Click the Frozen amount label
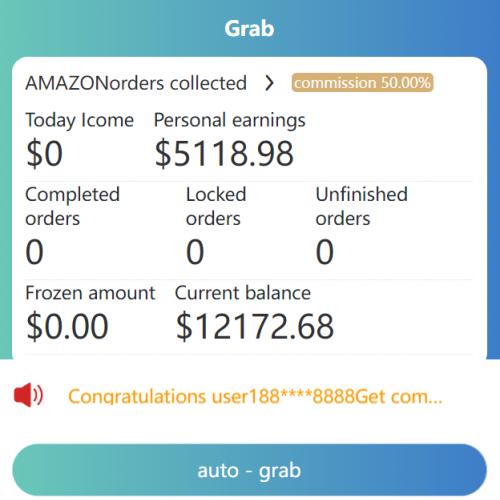 click(91, 293)
